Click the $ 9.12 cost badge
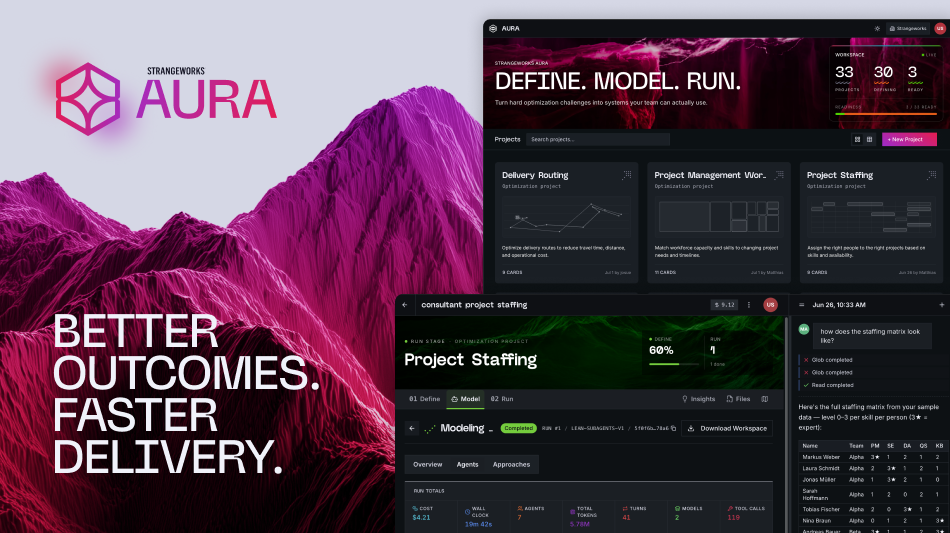The image size is (950, 533). 724,305
